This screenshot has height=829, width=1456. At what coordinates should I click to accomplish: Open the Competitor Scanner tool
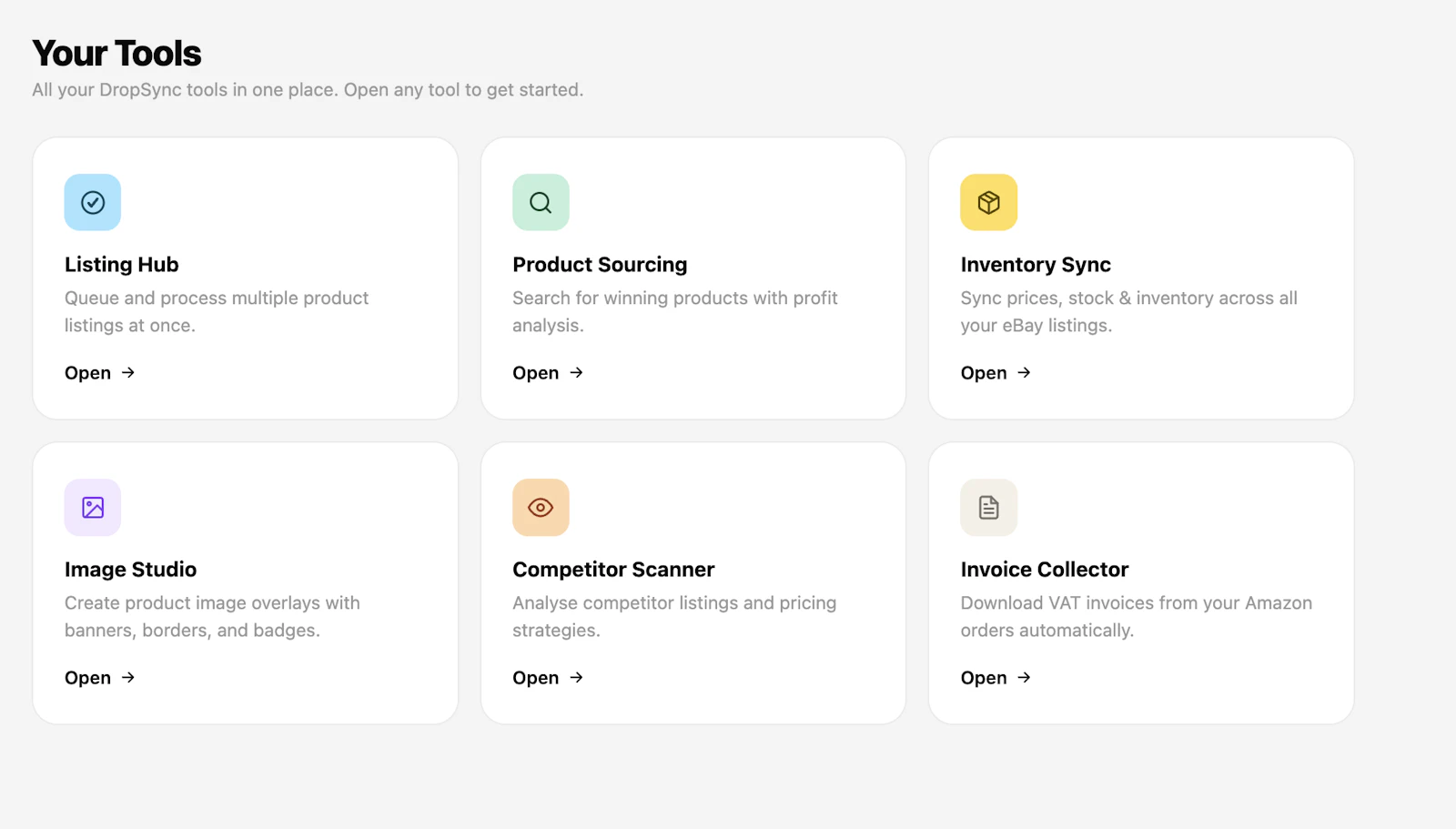(x=548, y=678)
